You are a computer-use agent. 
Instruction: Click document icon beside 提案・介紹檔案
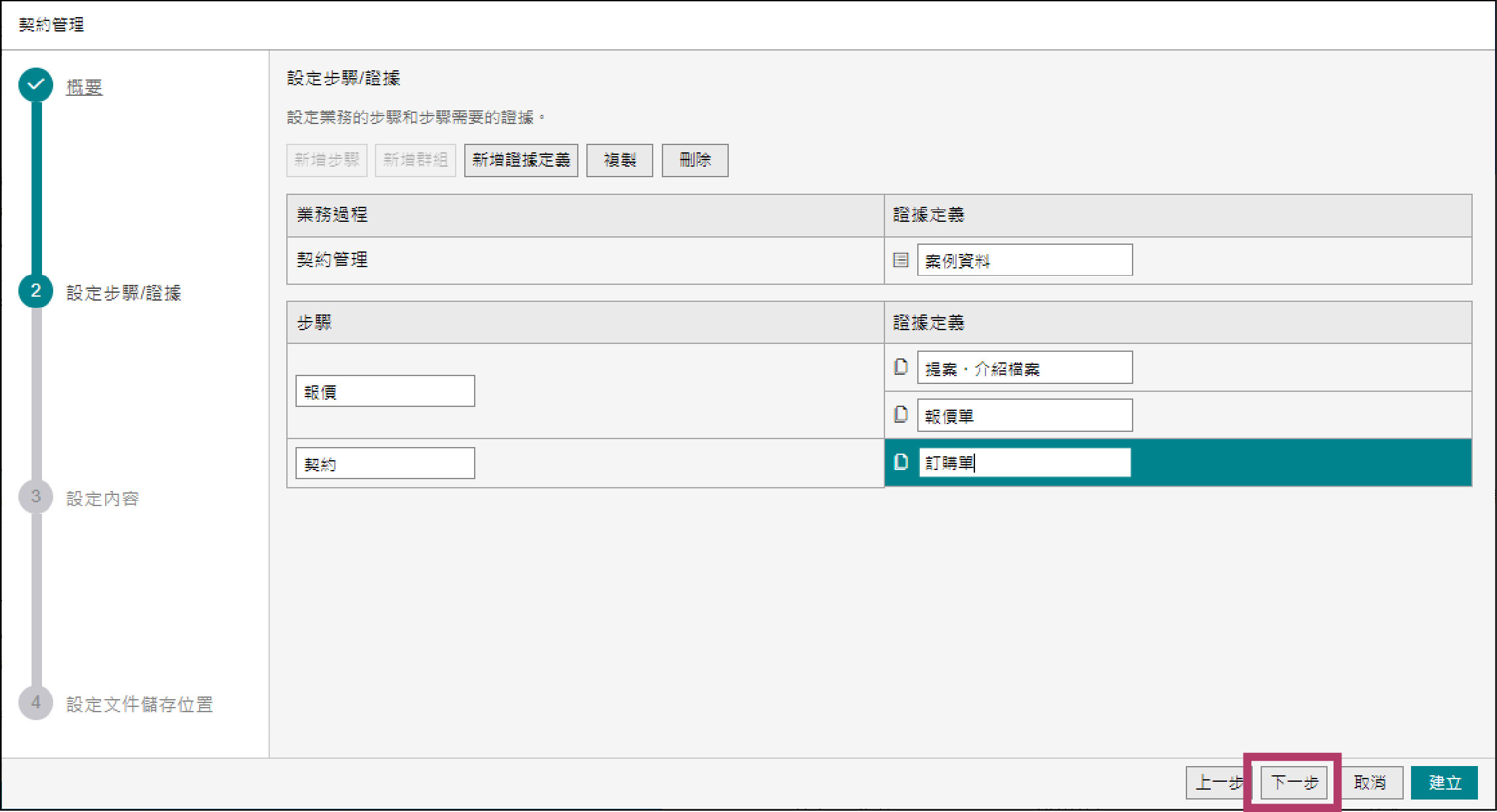point(901,367)
